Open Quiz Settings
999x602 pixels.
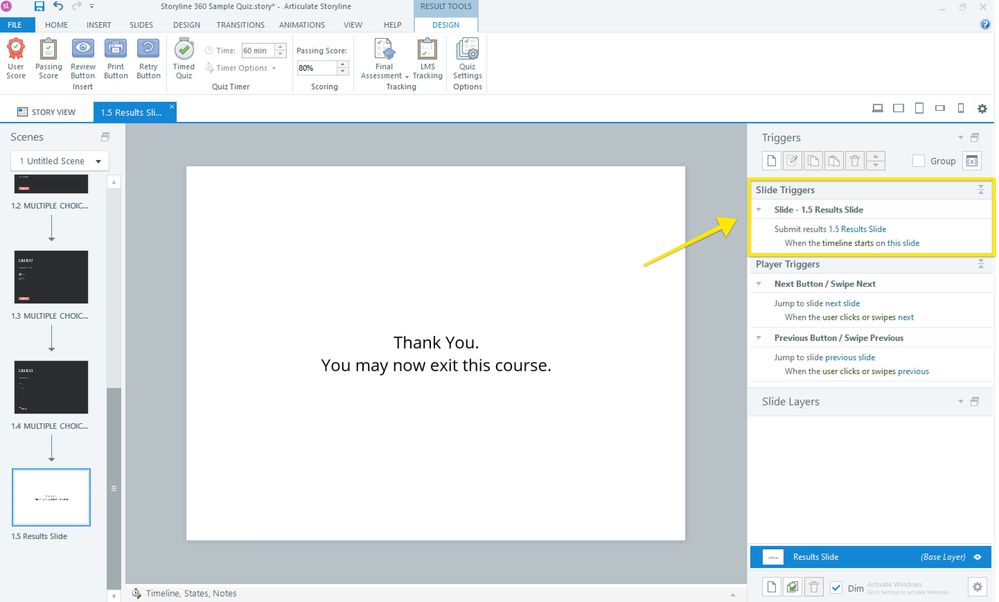coord(467,58)
